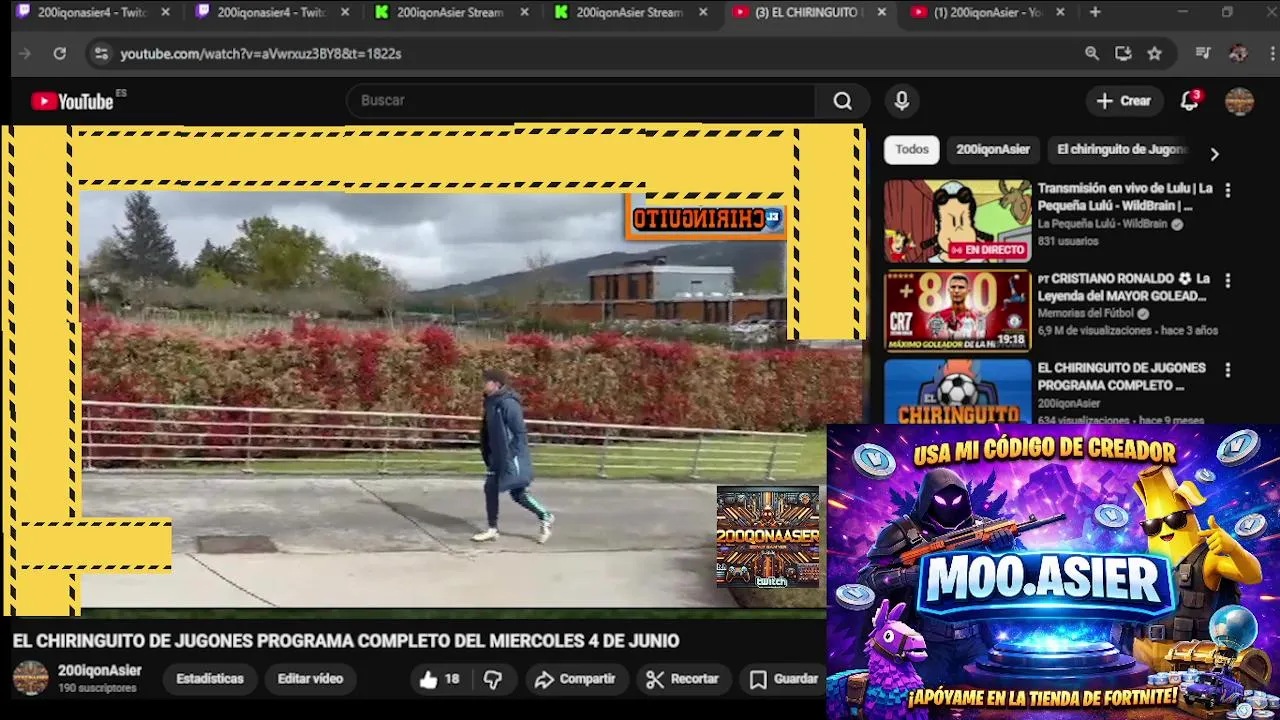Close the '(3) EL CHIRINGUITO' tab
Screen dimensions: 1280x720
pyautogui.click(x=881, y=12)
